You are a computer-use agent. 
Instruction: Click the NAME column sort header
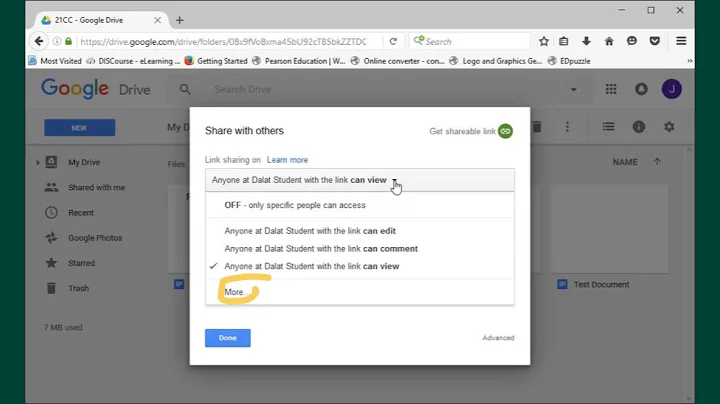coord(625,162)
